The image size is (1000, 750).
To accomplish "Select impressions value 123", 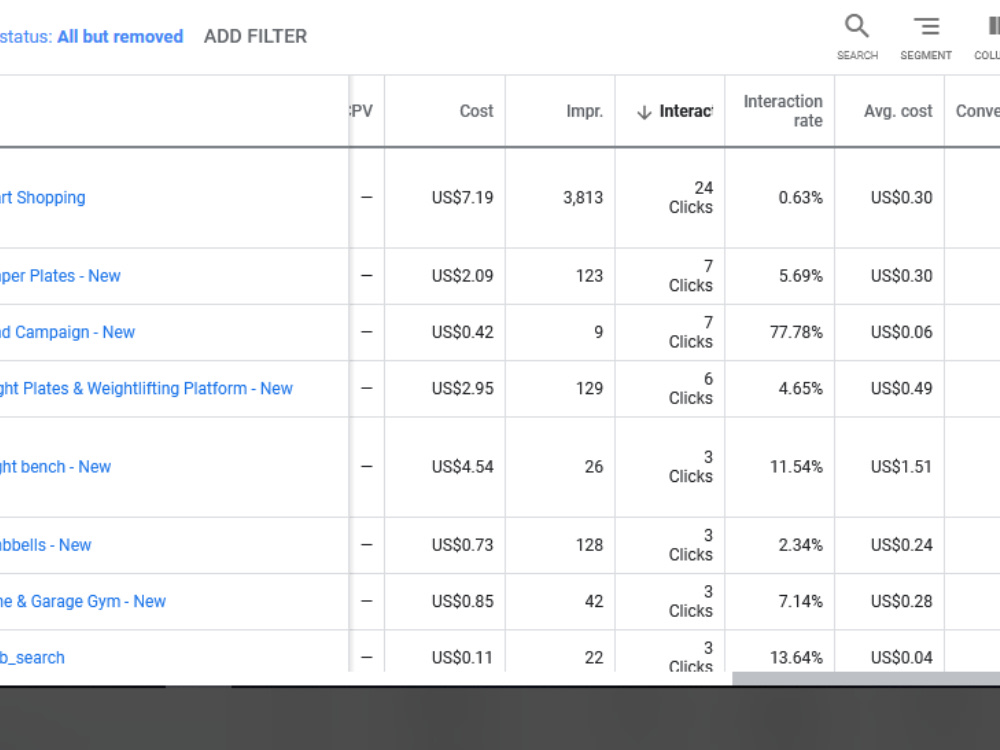I will [x=589, y=276].
